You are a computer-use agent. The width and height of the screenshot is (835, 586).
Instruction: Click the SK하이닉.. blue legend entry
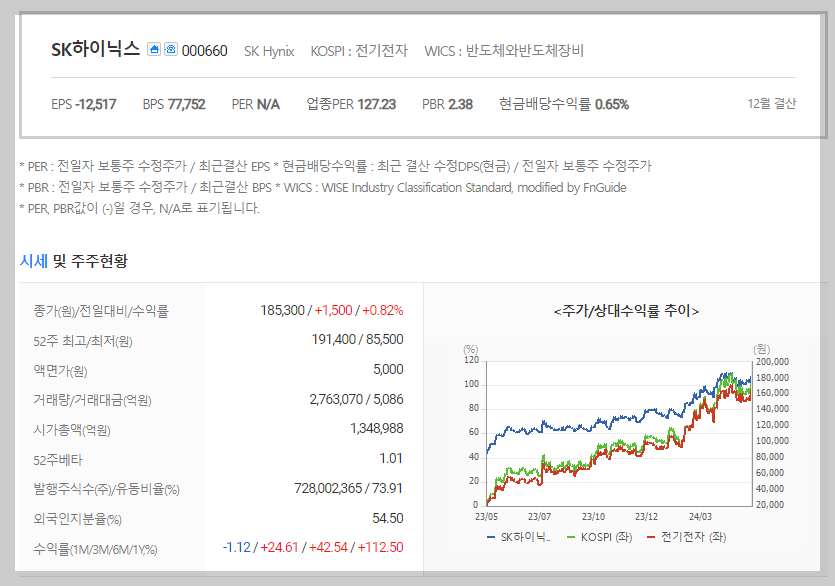coord(519,537)
